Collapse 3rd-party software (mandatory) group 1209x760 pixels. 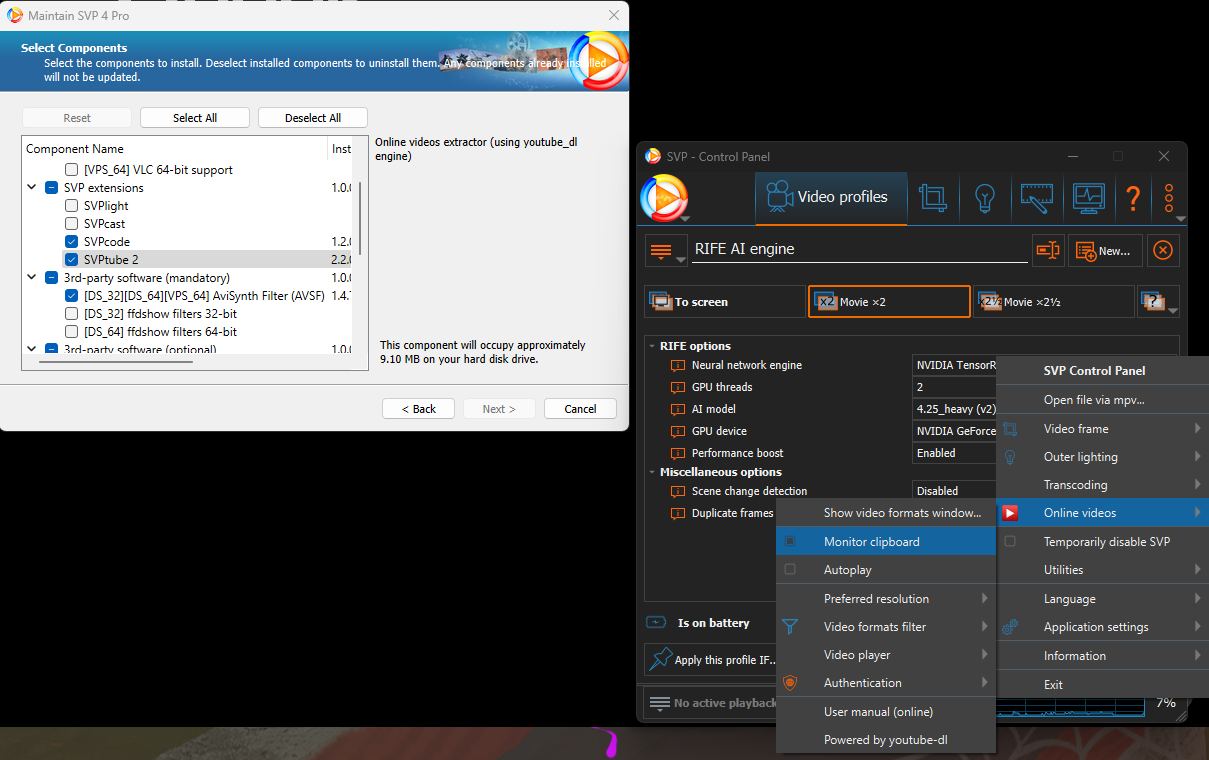coord(32,278)
